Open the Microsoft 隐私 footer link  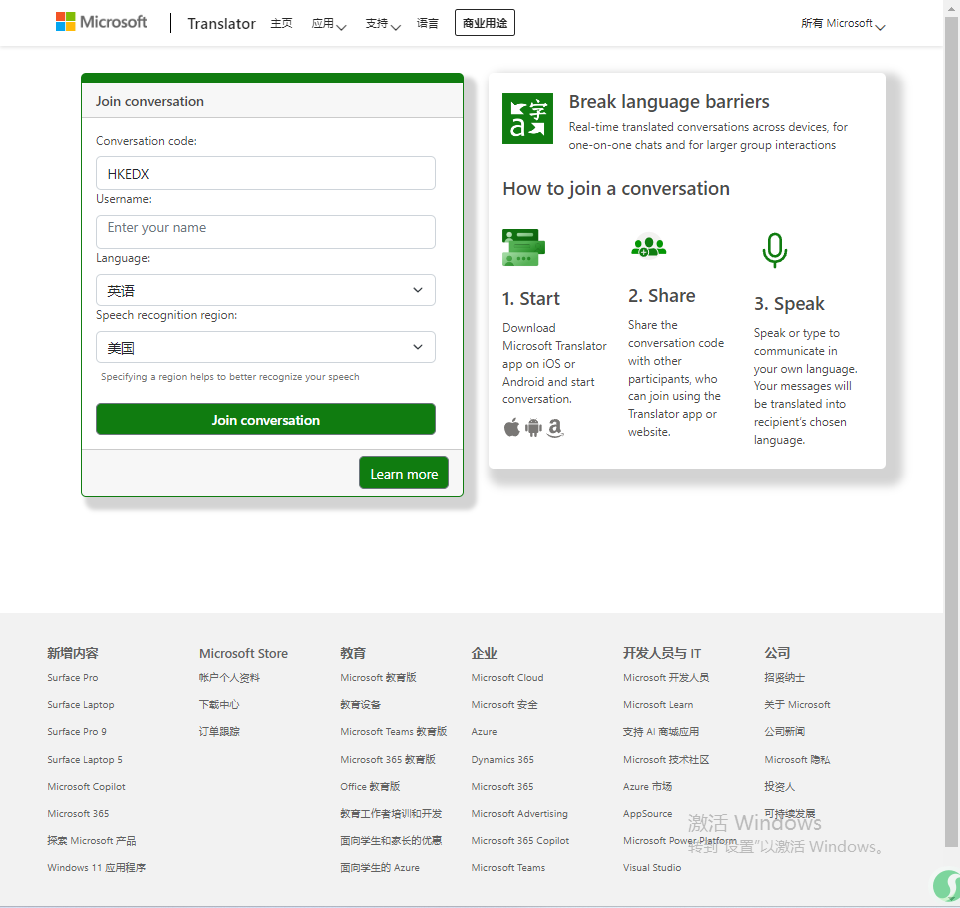797,759
